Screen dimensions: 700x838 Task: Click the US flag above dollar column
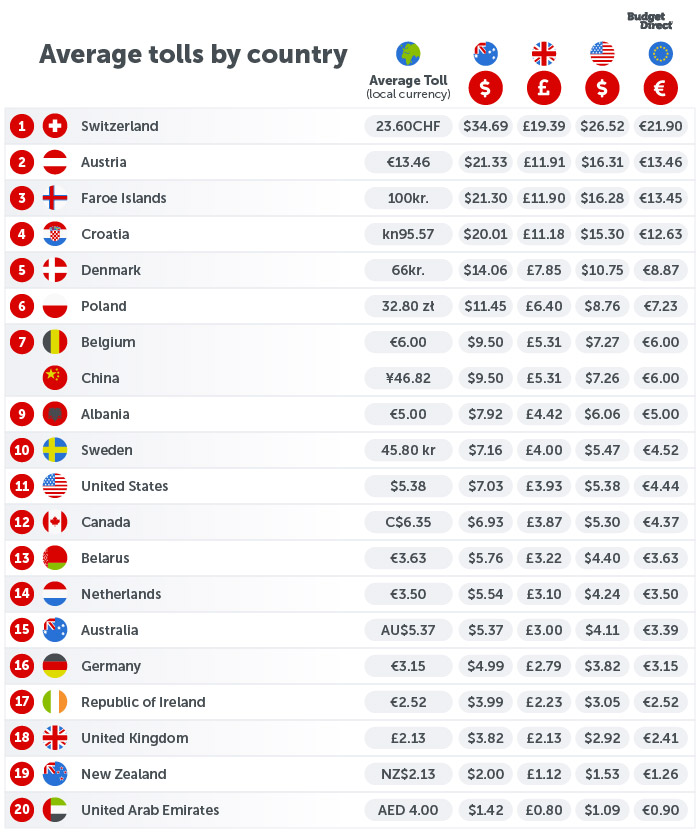click(x=601, y=54)
